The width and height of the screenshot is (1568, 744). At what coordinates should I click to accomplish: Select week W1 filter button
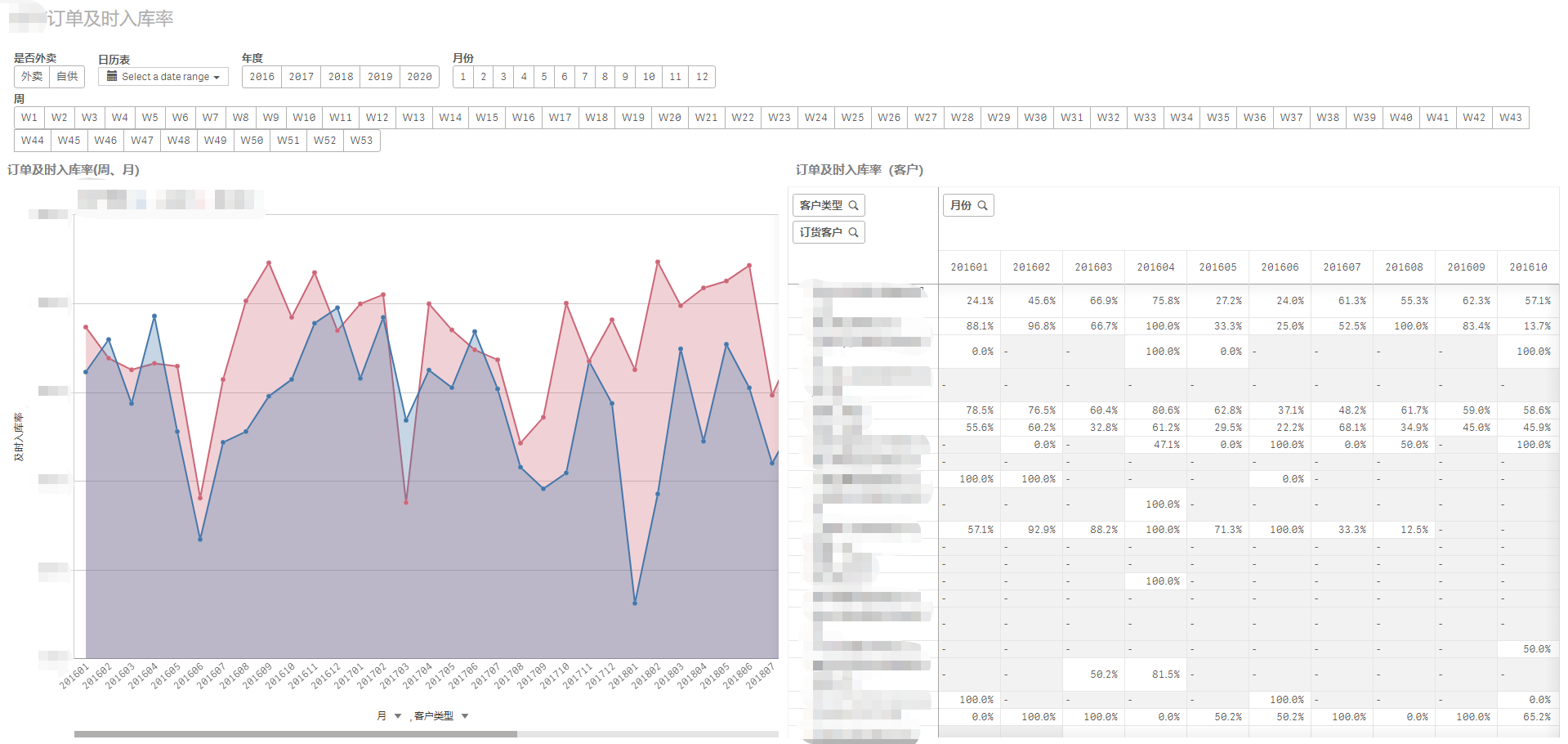29,118
